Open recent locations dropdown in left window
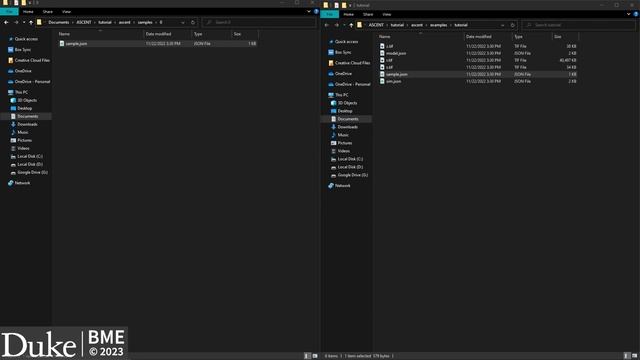 tap(24, 22)
